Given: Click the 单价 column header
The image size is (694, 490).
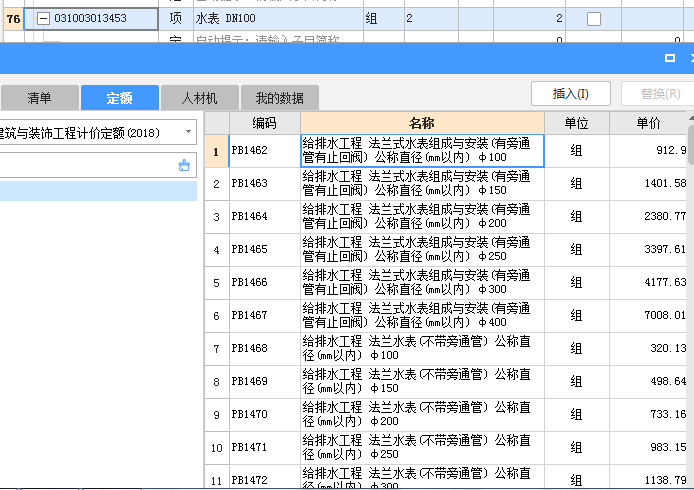Looking at the screenshot, I should coord(648,123).
